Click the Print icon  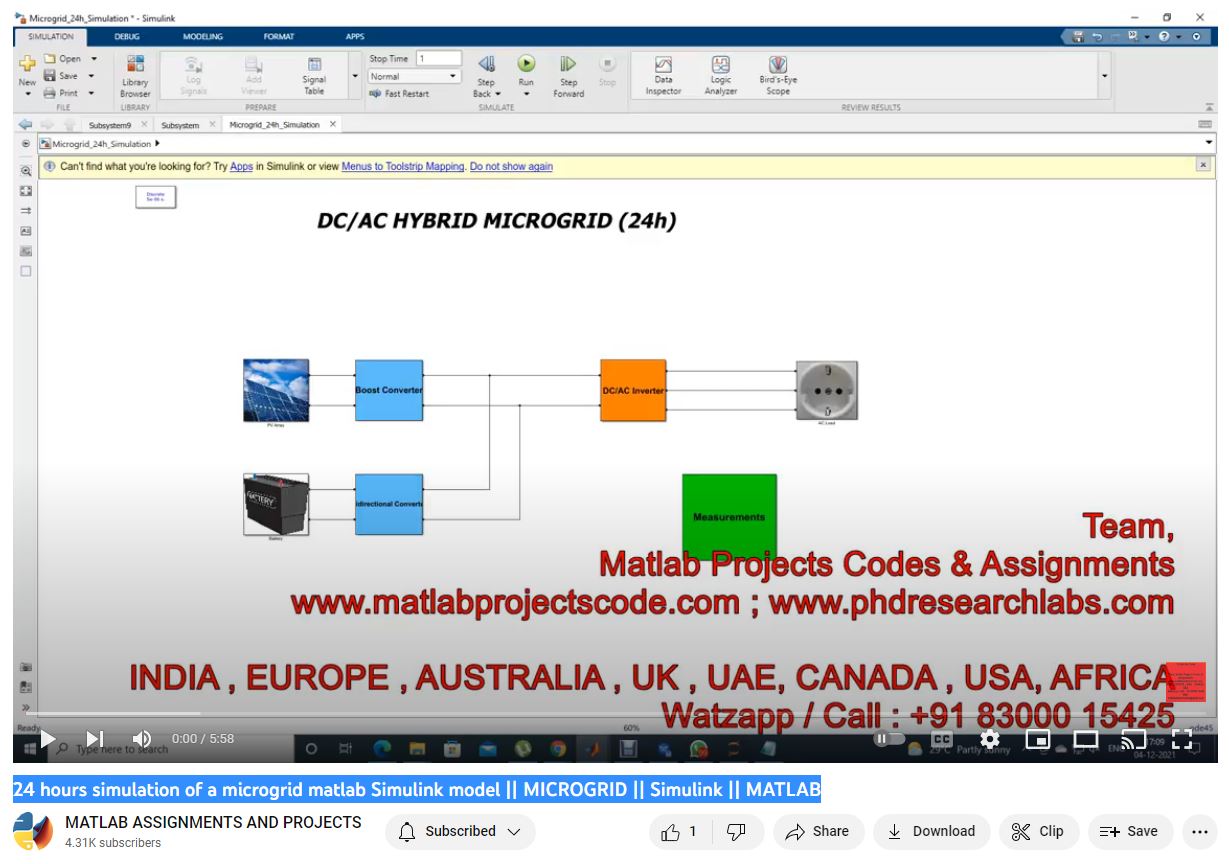click(49, 93)
